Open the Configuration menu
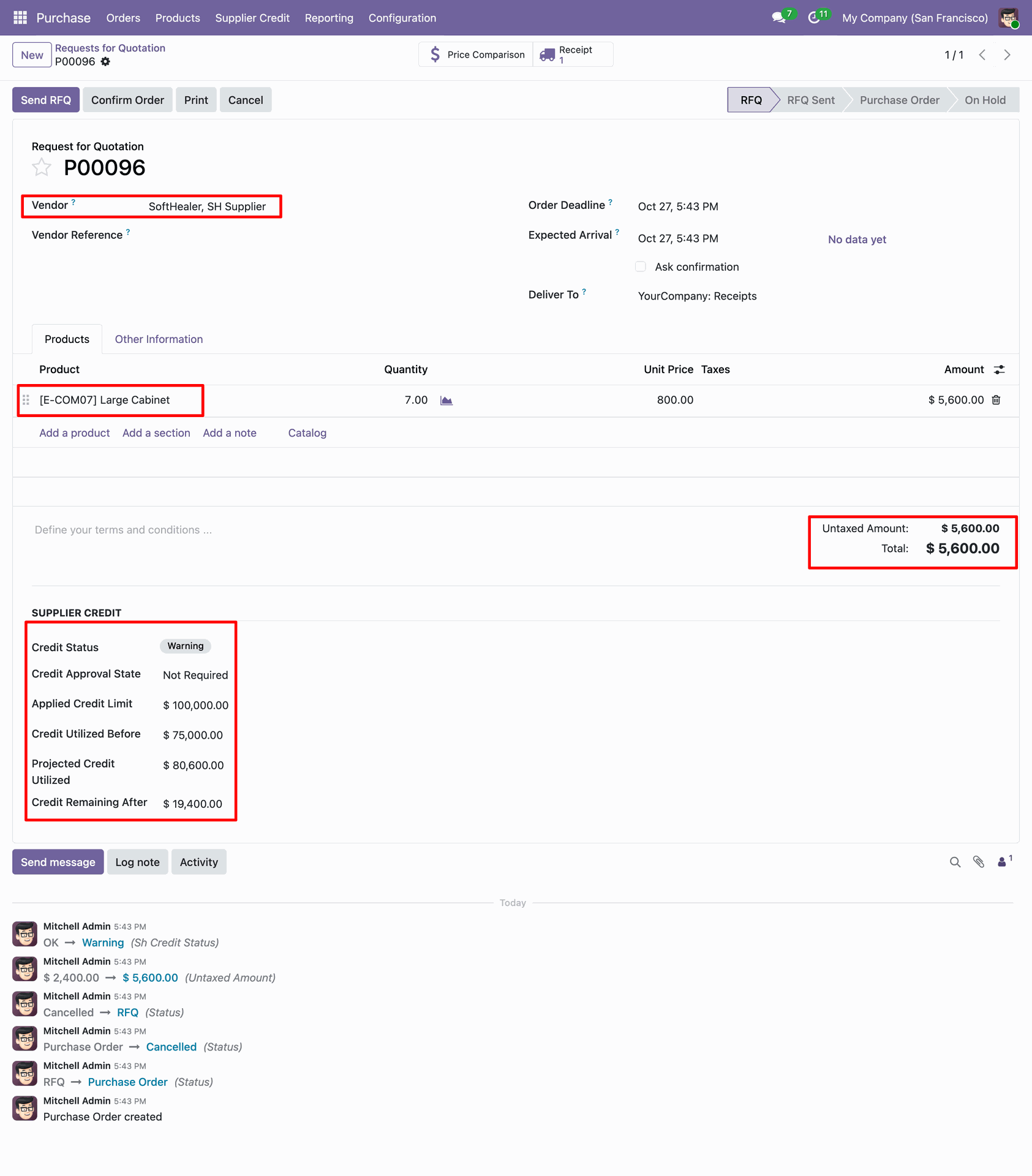1032x1176 pixels. click(402, 18)
